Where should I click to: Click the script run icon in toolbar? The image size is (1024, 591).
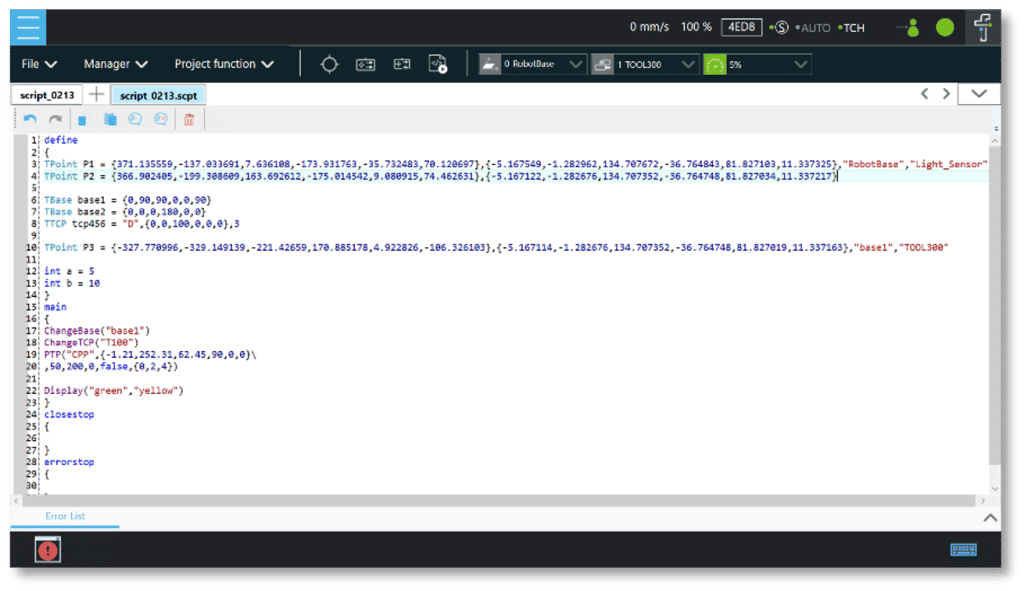[x=437, y=64]
